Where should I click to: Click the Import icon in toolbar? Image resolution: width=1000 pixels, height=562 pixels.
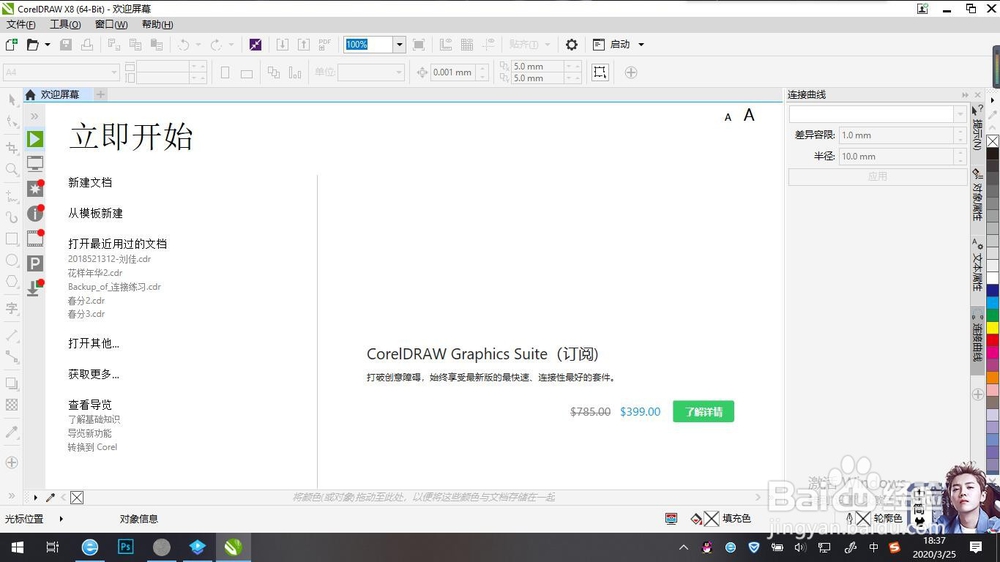coord(282,45)
